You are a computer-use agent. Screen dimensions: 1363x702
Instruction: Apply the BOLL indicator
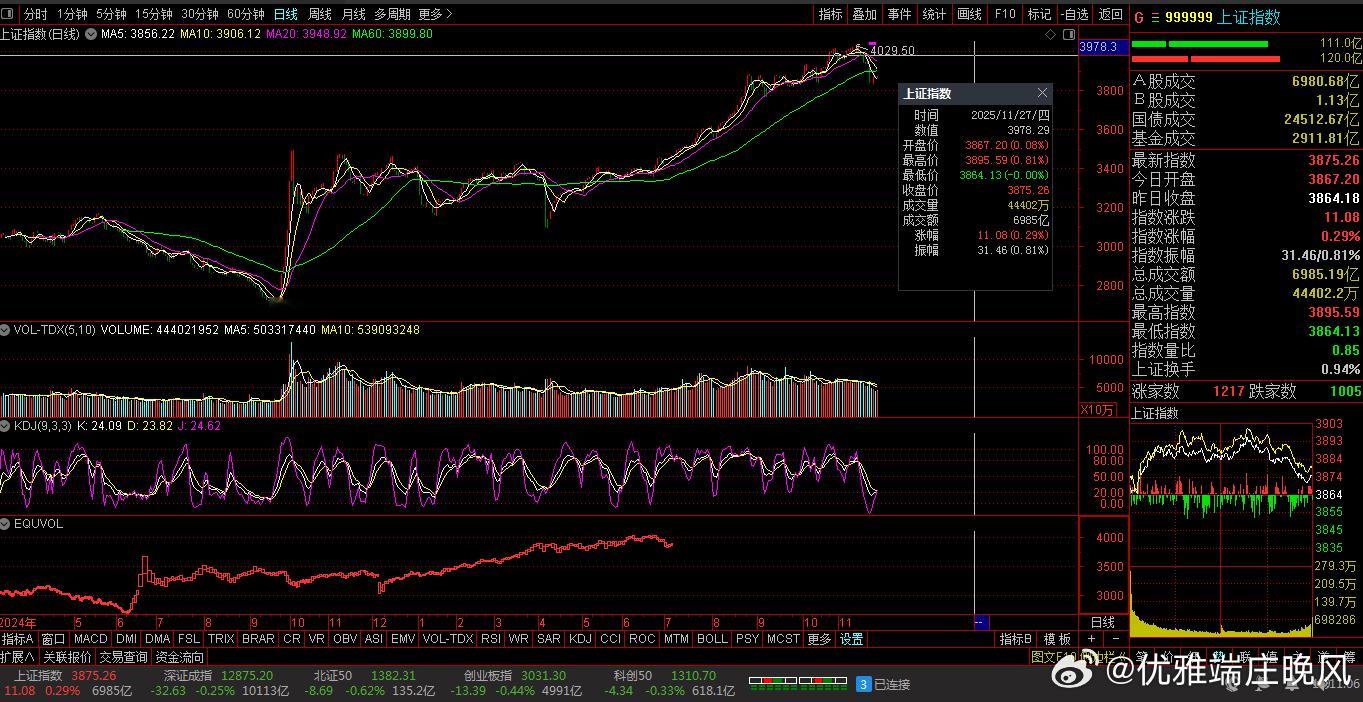[x=712, y=639]
